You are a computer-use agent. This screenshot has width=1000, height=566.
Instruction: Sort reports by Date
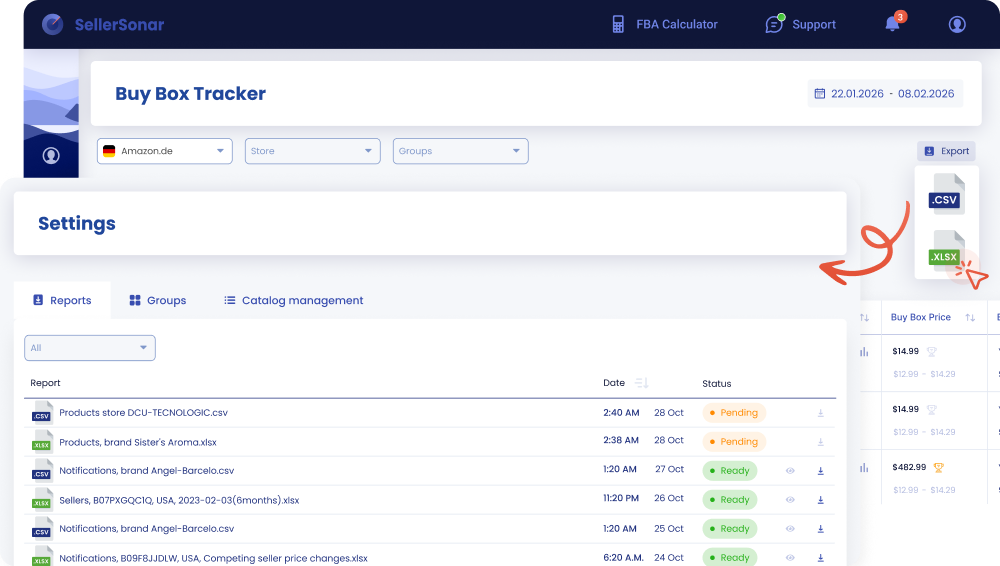tap(642, 383)
